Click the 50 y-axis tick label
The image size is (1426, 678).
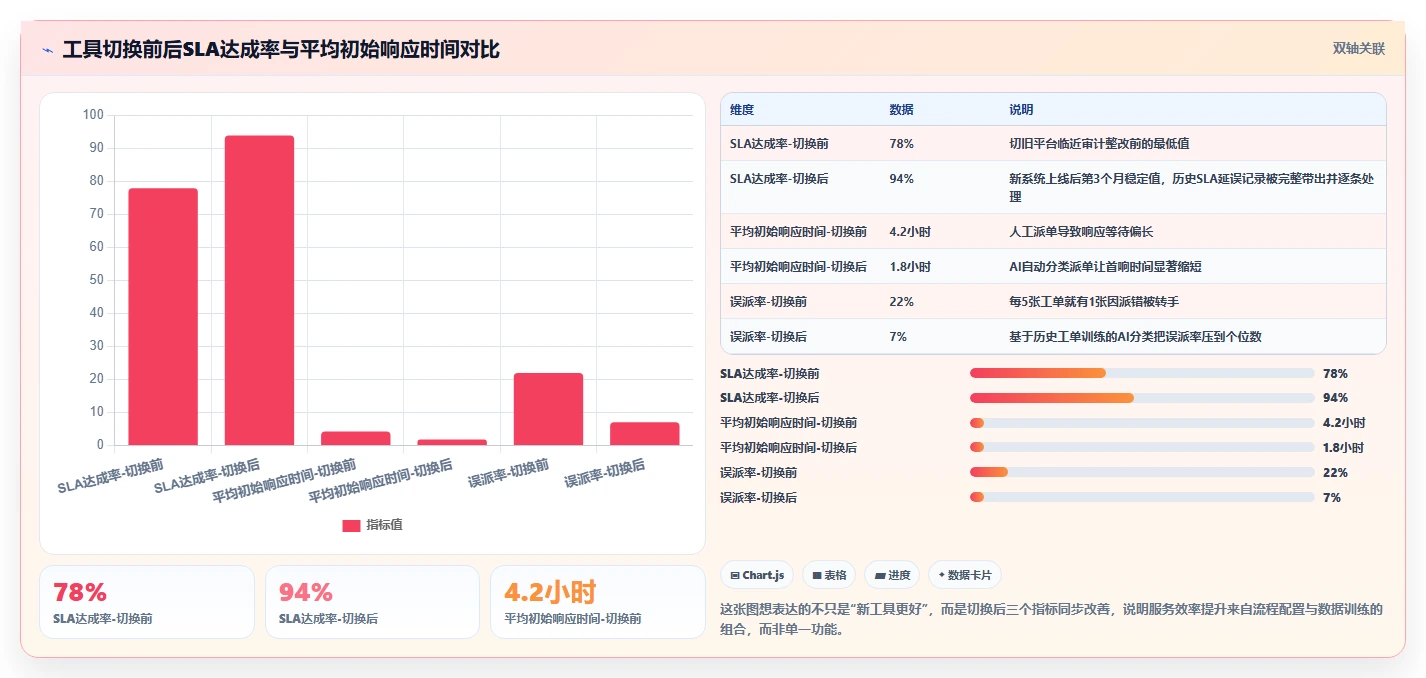(x=97, y=280)
